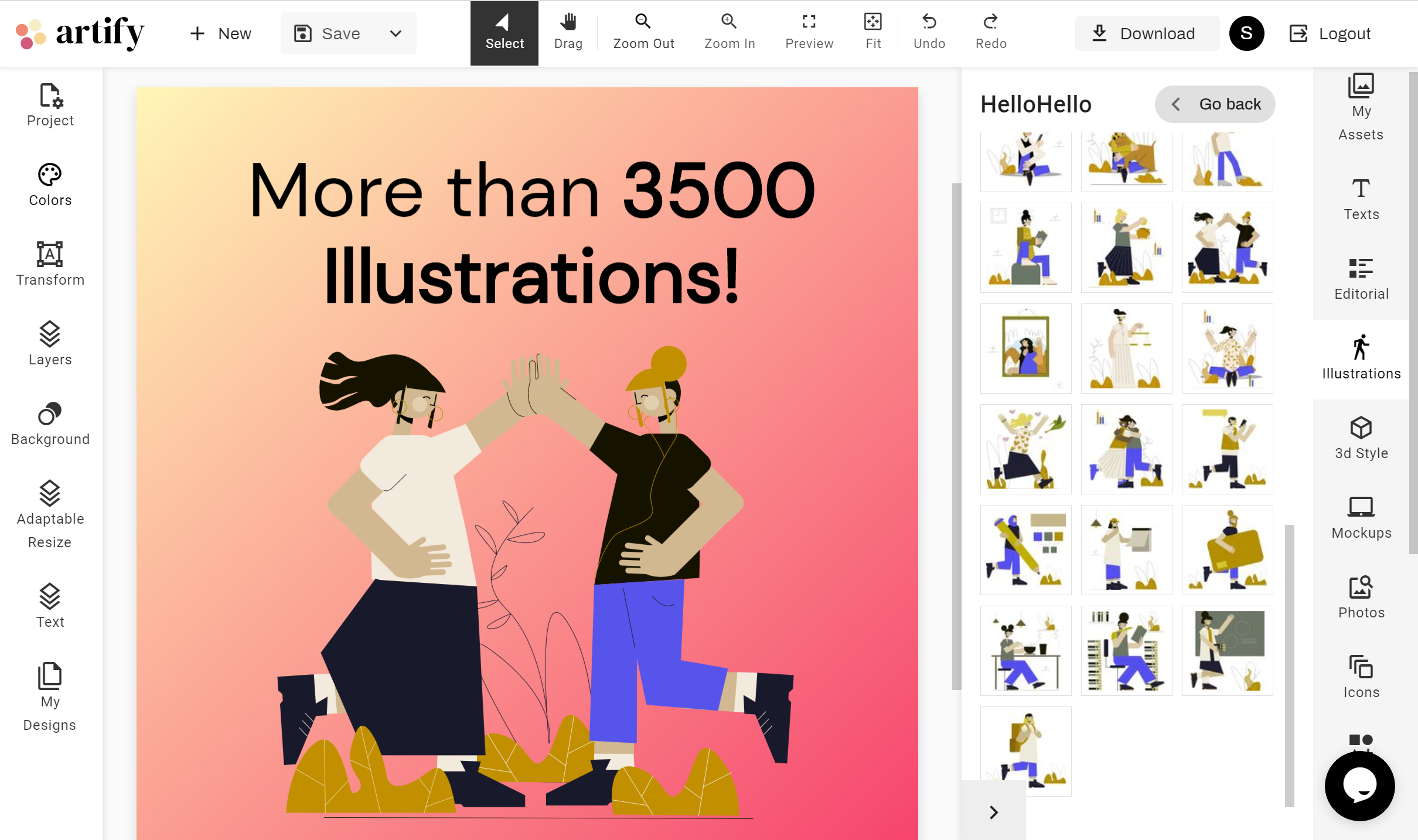Image resolution: width=1418 pixels, height=840 pixels.
Task: Open the Layers panel
Action: click(51, 342)
